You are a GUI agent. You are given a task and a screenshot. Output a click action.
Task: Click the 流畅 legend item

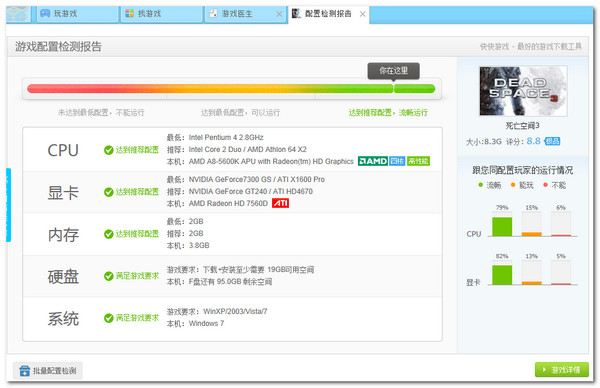click(x=489, y=185)
